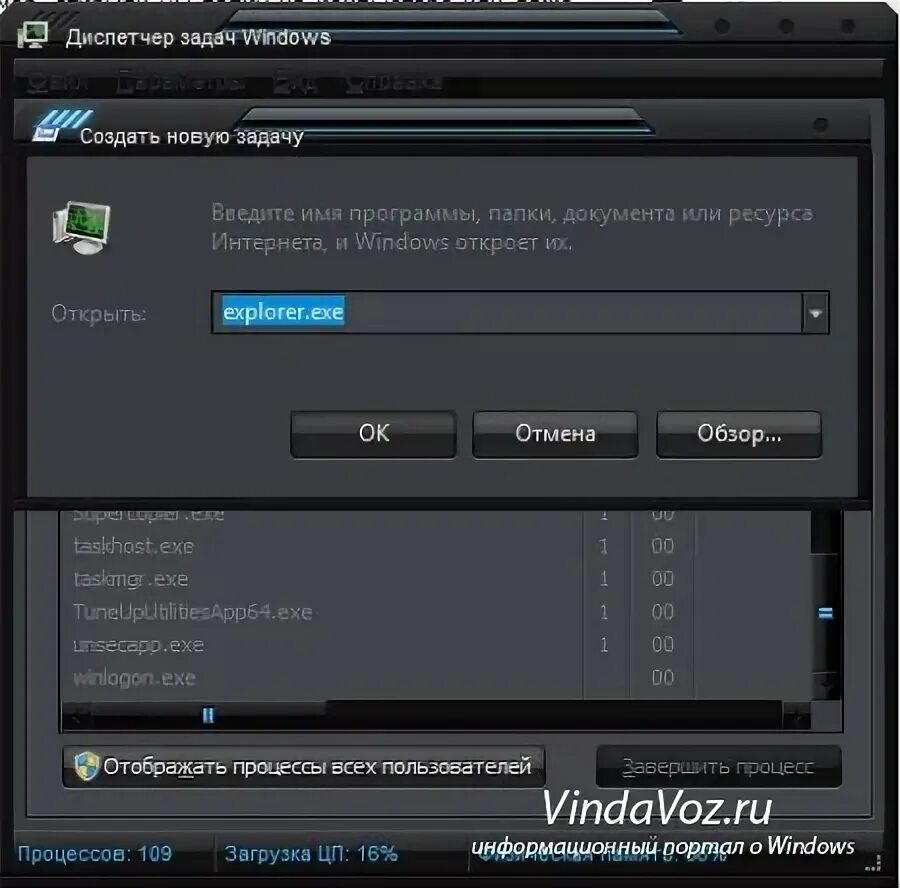Open the Параметры menu in Task Manager

(x=180, y=83)
